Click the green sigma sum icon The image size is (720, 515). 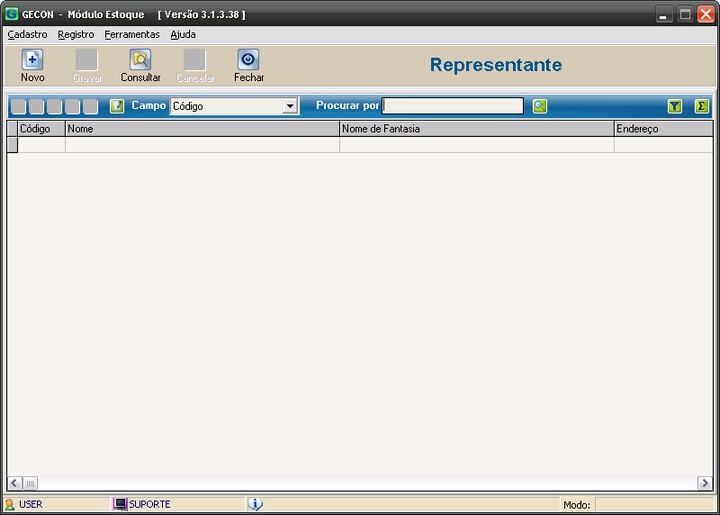click(x=701, y=106)
